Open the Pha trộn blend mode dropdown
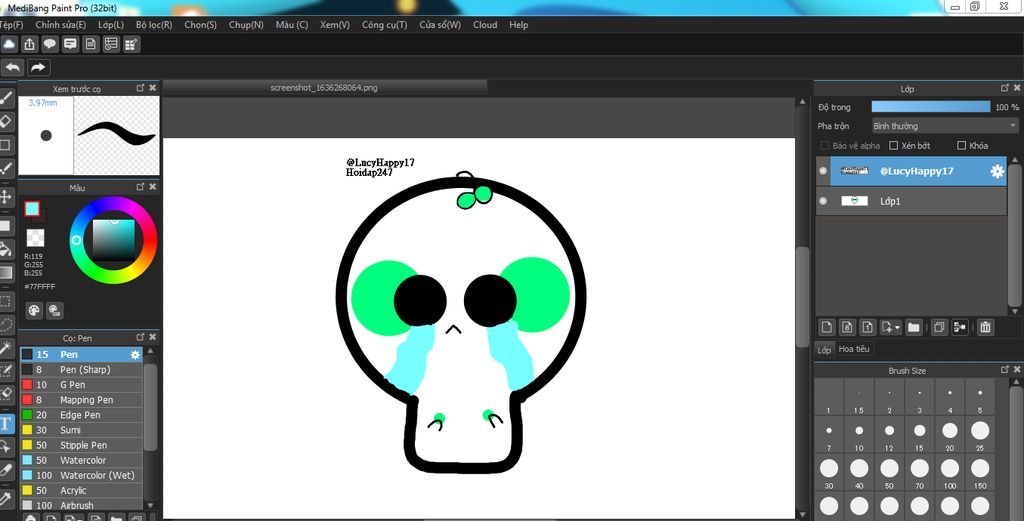The image size is (1024, 521). pos(945,126)
